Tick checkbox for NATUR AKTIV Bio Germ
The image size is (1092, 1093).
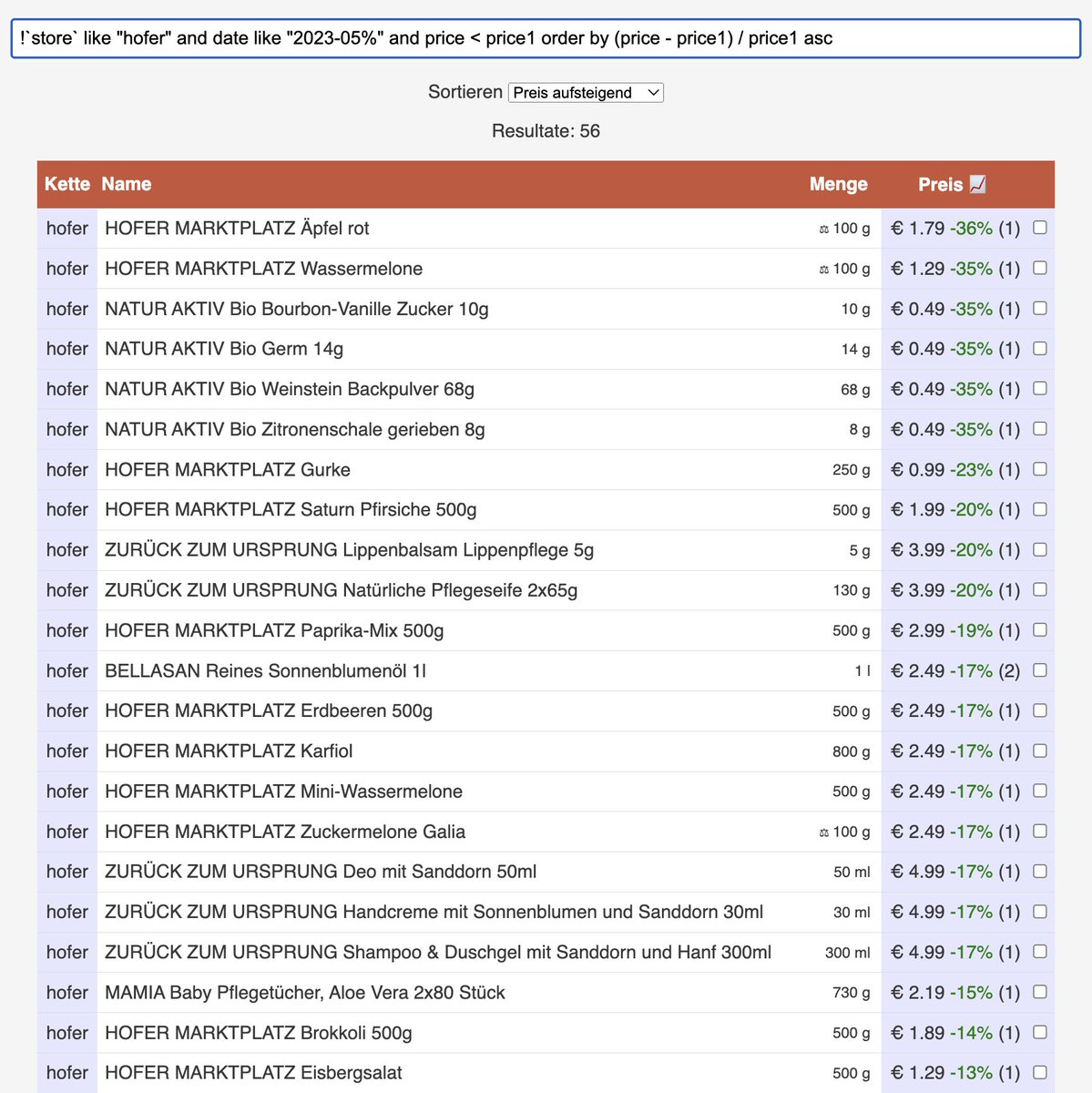pyautogui.click(x=1040, y=348)
